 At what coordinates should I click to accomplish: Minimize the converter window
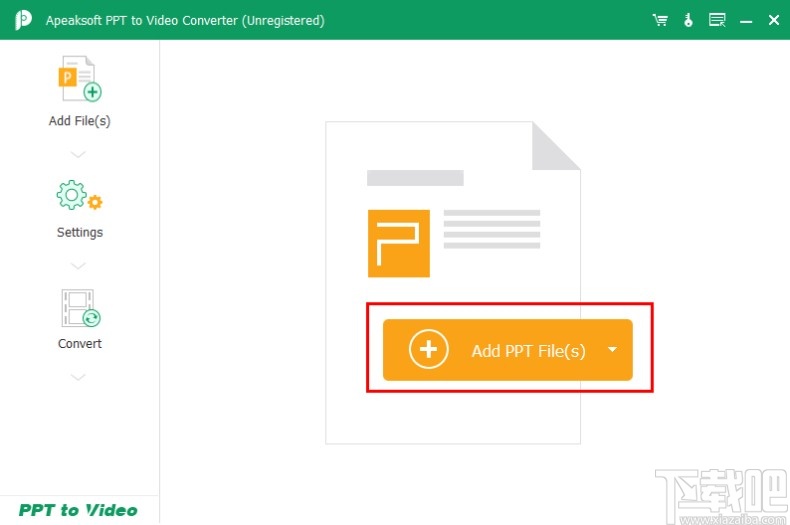tap(746, 21)
